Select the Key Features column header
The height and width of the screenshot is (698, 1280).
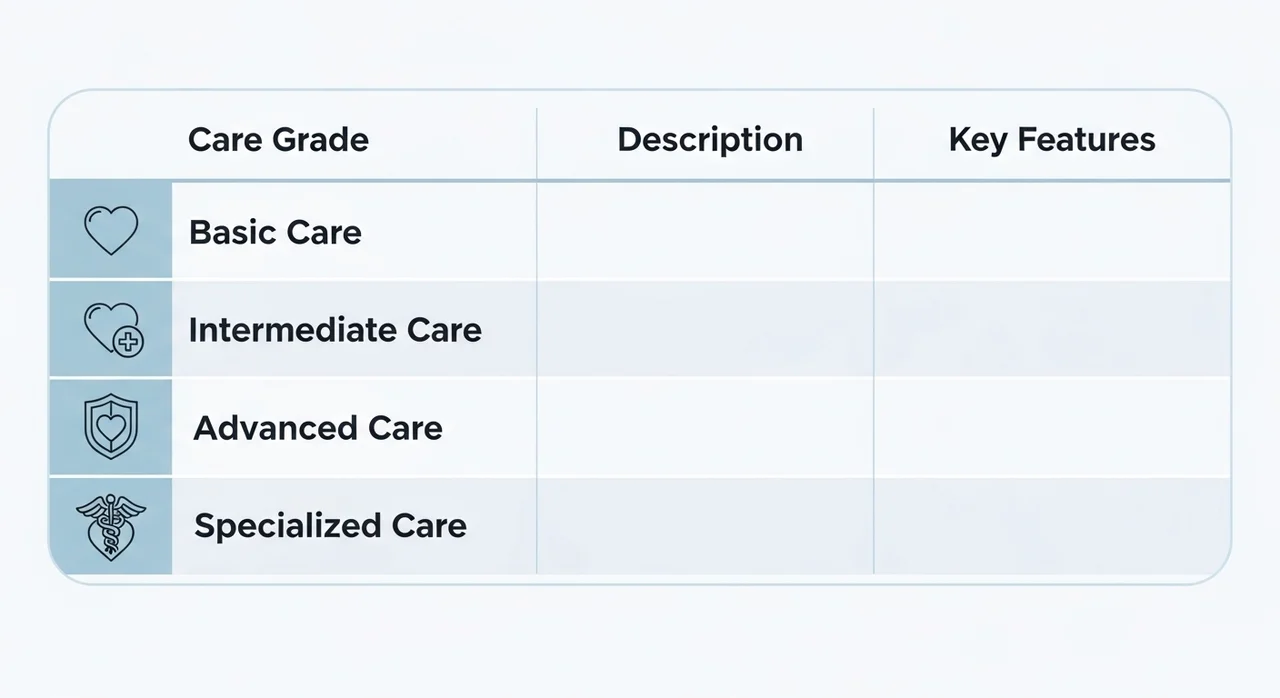1052,140
